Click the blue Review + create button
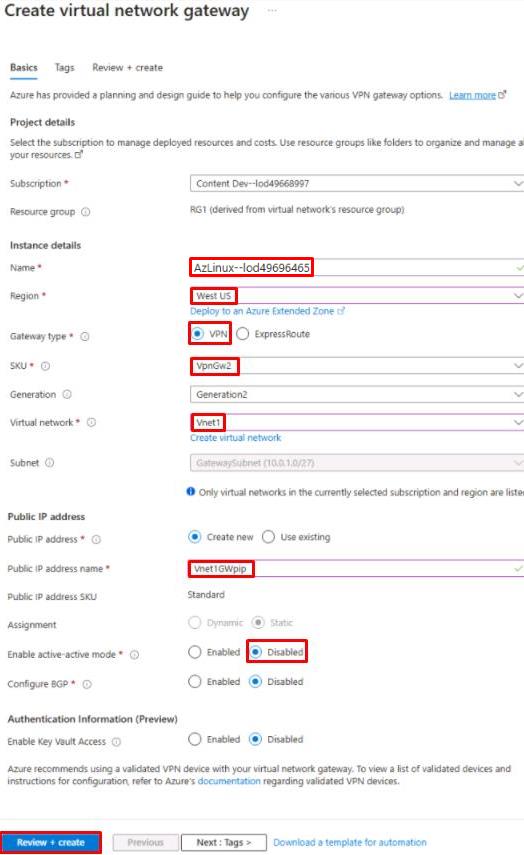 (51, 842)
